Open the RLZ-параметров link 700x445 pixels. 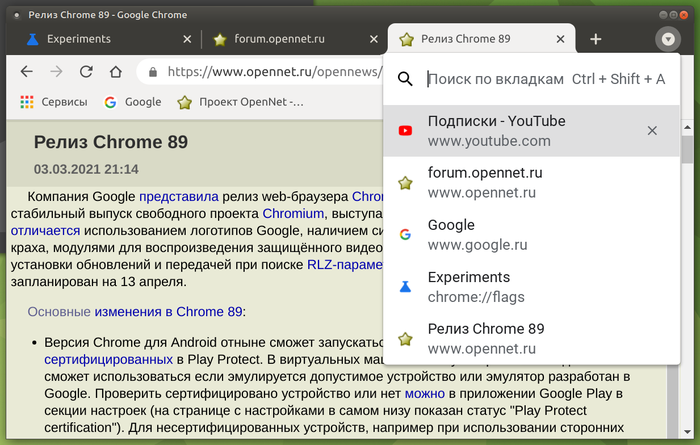[x=345, y=265]
